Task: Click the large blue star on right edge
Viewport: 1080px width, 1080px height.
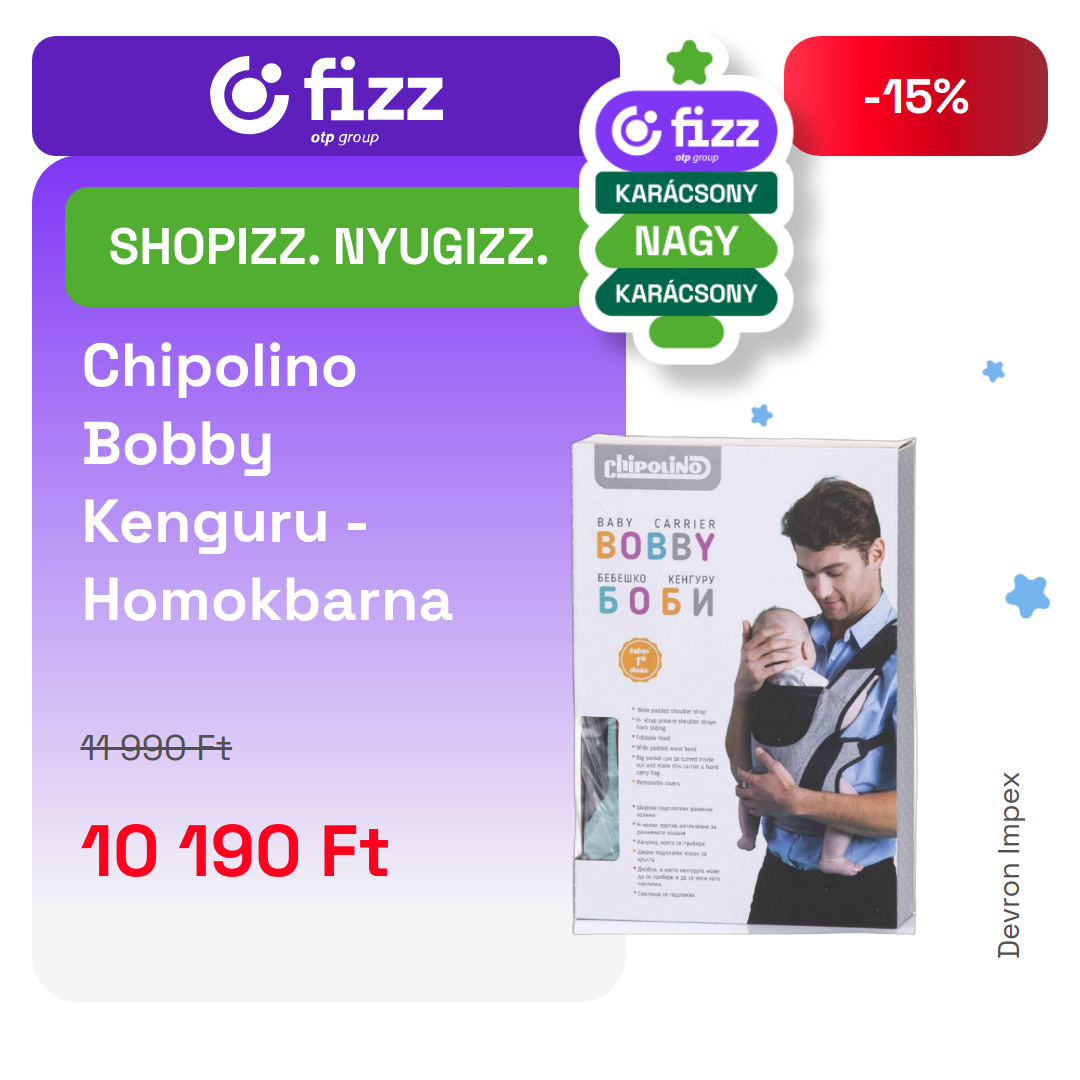Action: [1028, 595]
